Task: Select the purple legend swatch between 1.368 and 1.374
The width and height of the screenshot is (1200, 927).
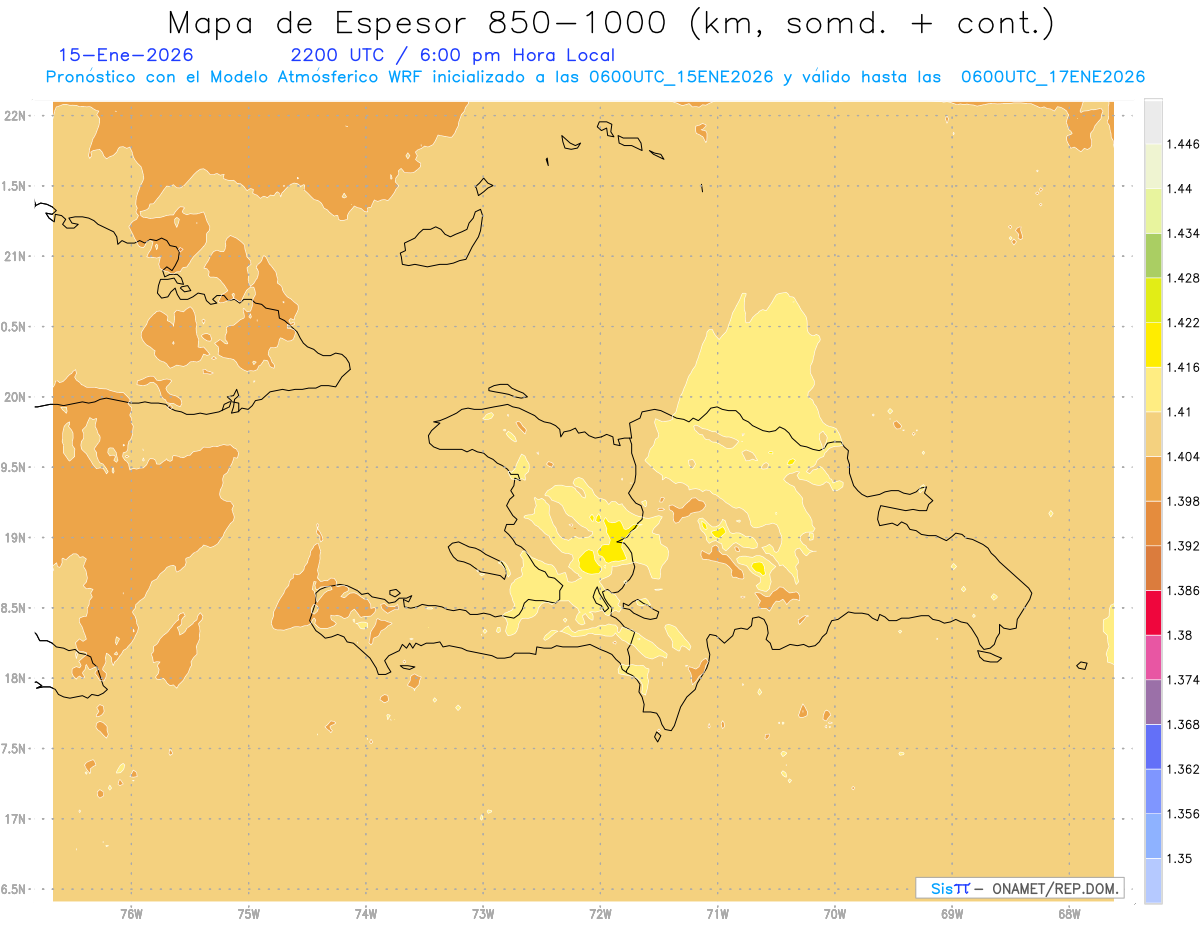Action: (x=1152, y=702)
